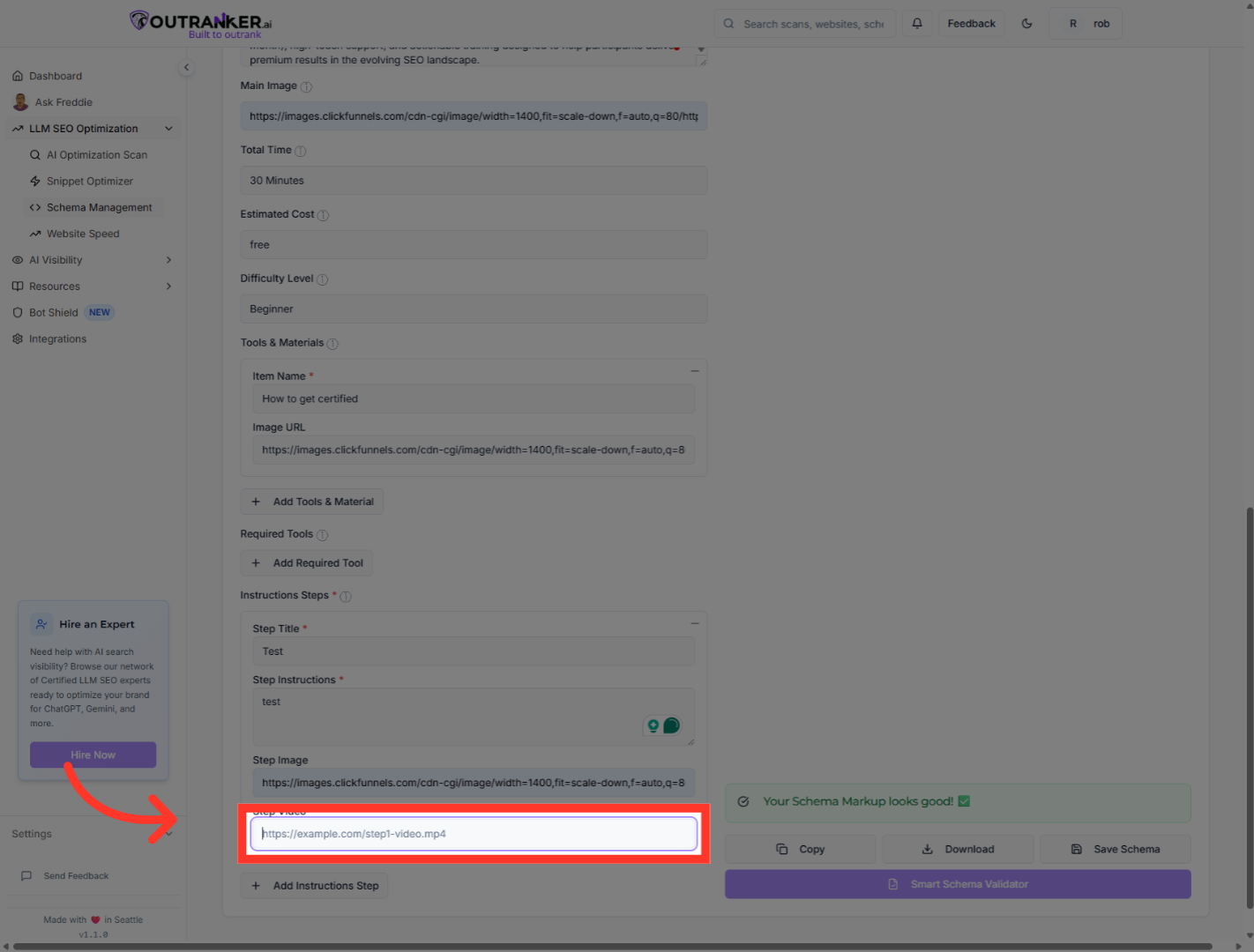Click the Item Name field

tap(474, 399)
